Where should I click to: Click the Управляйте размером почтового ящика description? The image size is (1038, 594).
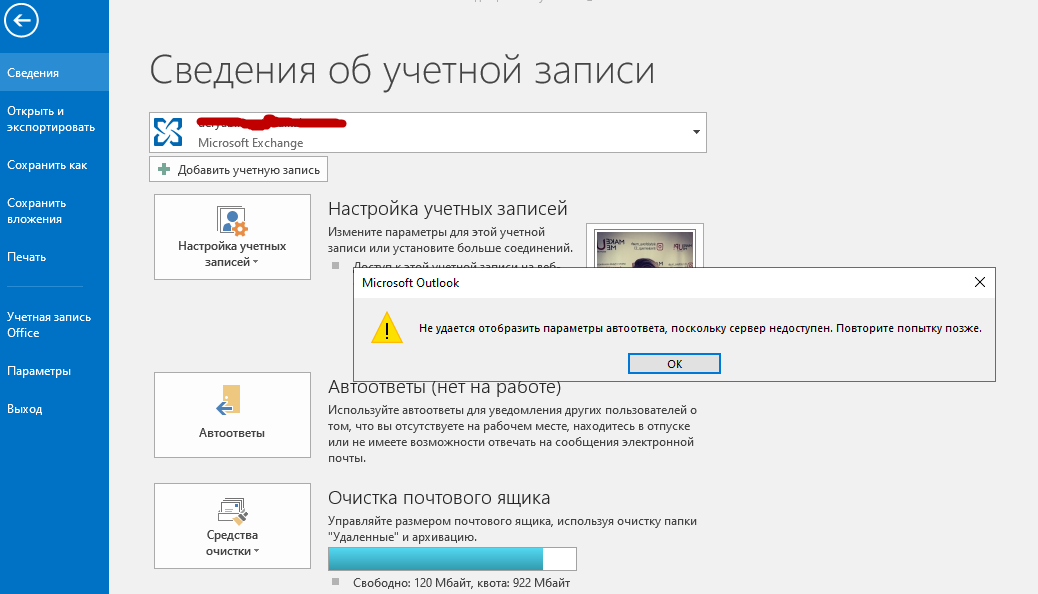tap(512, 529)
